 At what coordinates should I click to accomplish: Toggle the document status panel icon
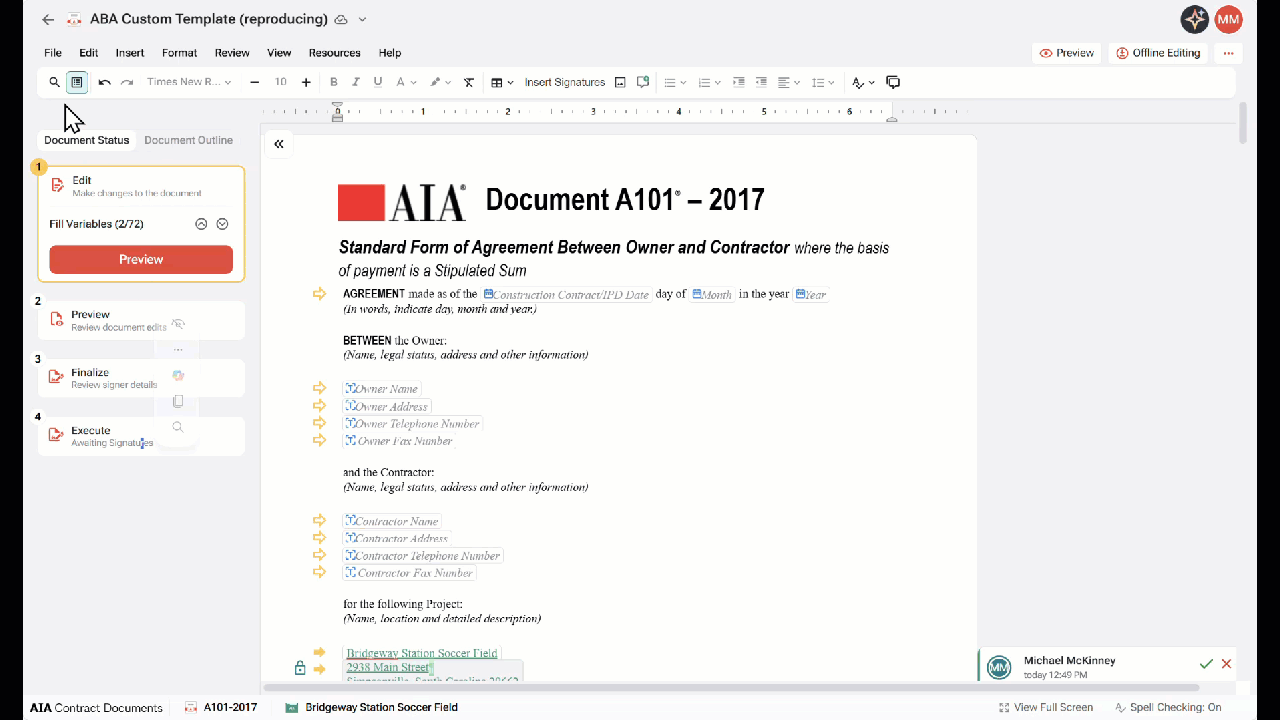[77, 82]
